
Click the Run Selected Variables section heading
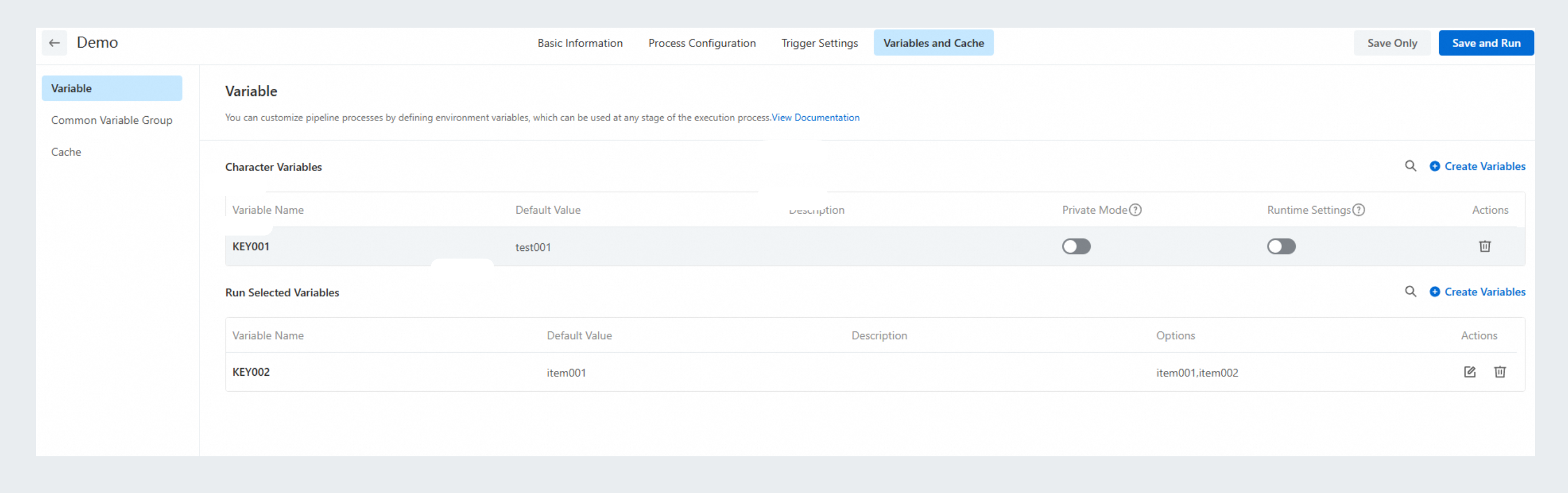point(282,292)
